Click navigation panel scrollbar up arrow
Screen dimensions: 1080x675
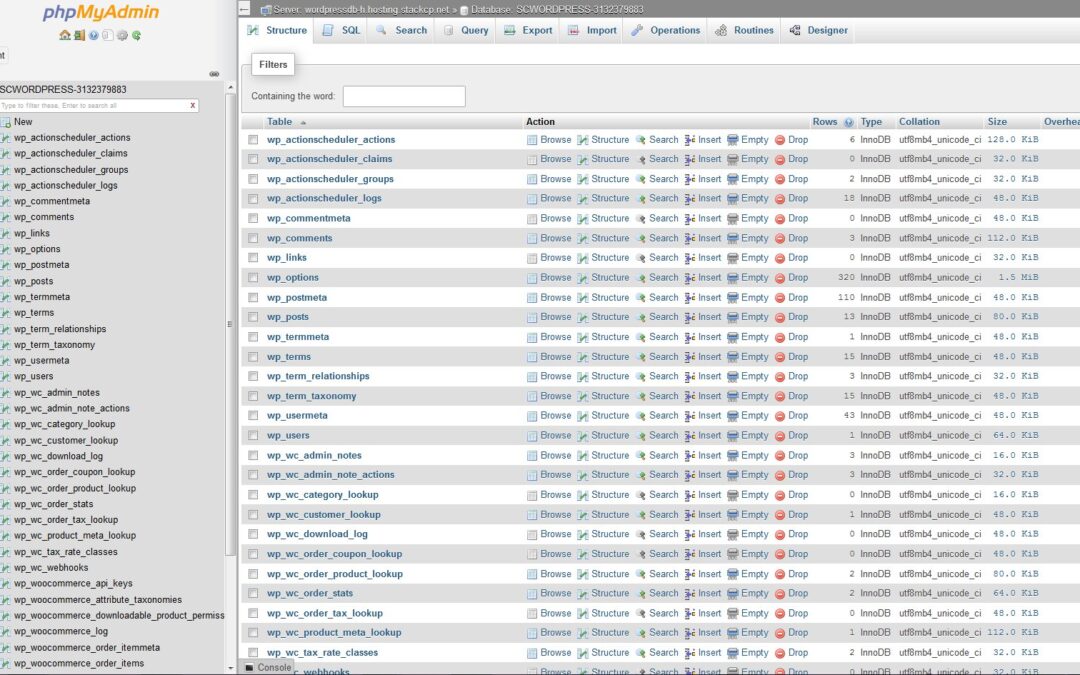(230, 87)
